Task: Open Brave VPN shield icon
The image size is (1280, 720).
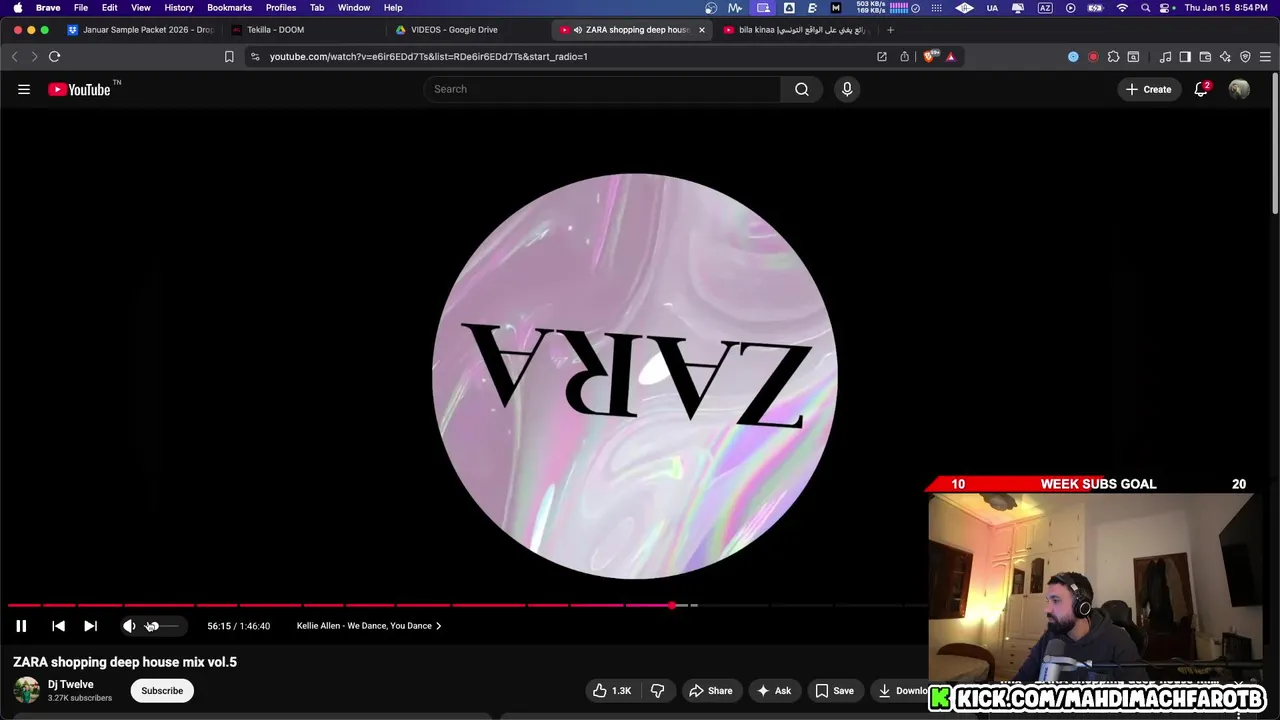Action: [1245, 57]
